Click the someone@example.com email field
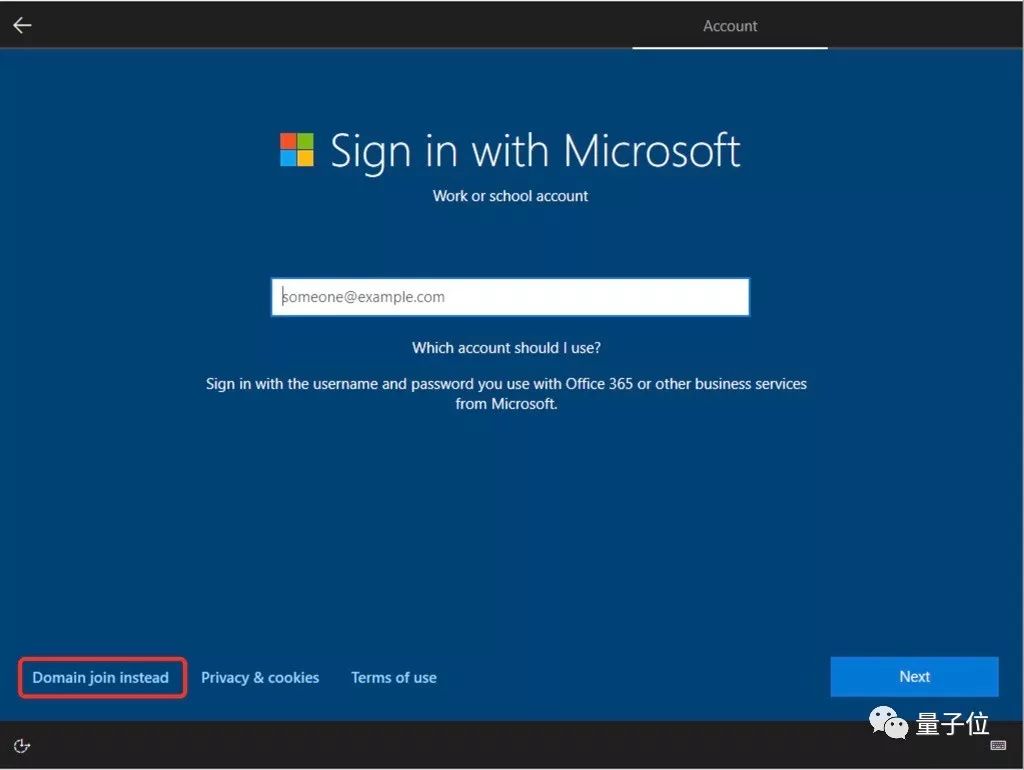 510,296
